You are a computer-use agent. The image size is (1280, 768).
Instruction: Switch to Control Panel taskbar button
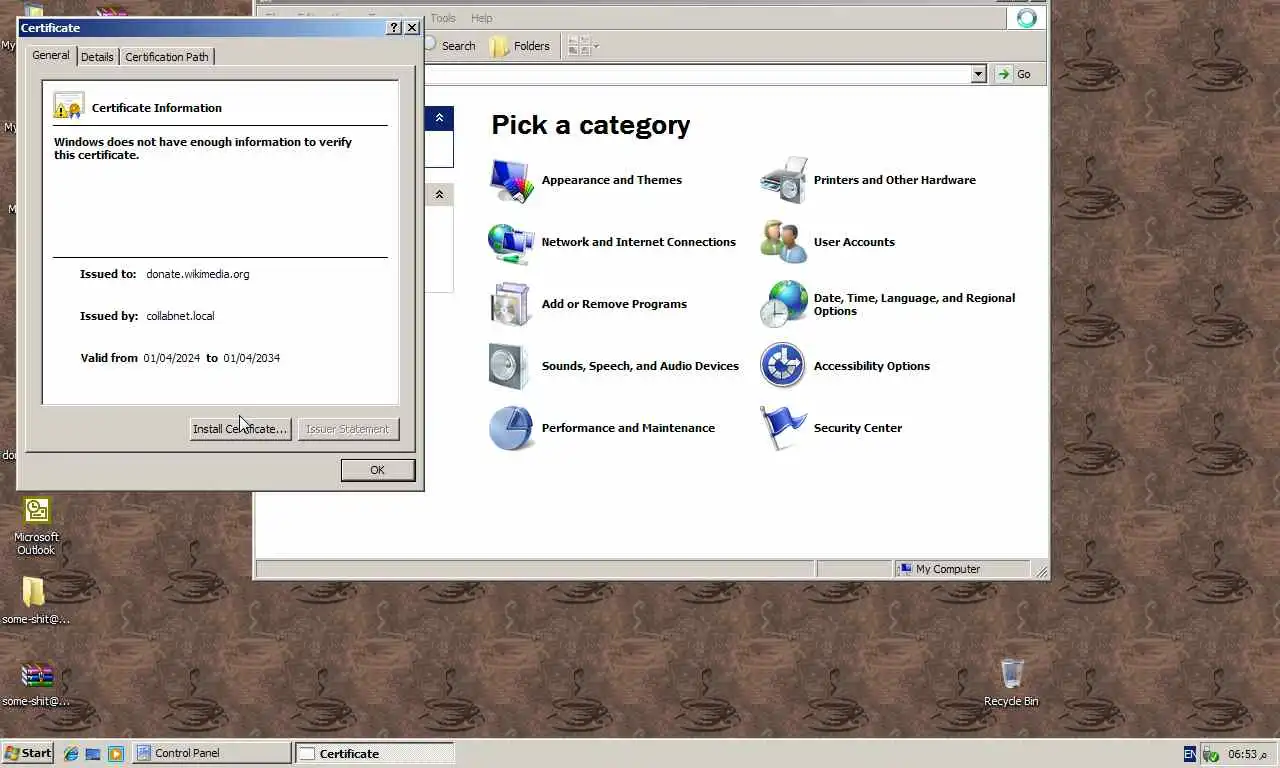point(211,753)
